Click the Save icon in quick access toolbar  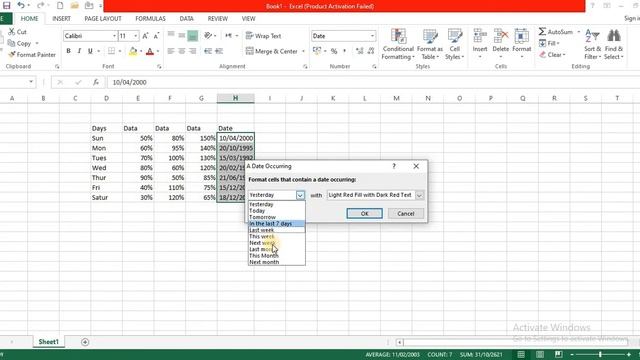pyautogui.click(x=7, y=6)
